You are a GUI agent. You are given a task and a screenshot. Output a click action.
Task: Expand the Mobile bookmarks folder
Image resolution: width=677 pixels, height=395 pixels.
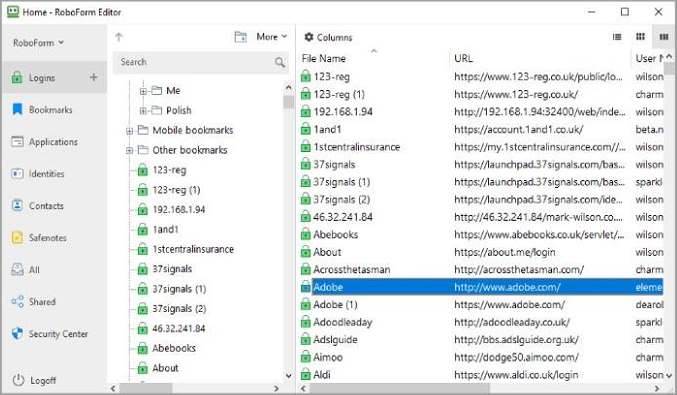pos(129,131)
